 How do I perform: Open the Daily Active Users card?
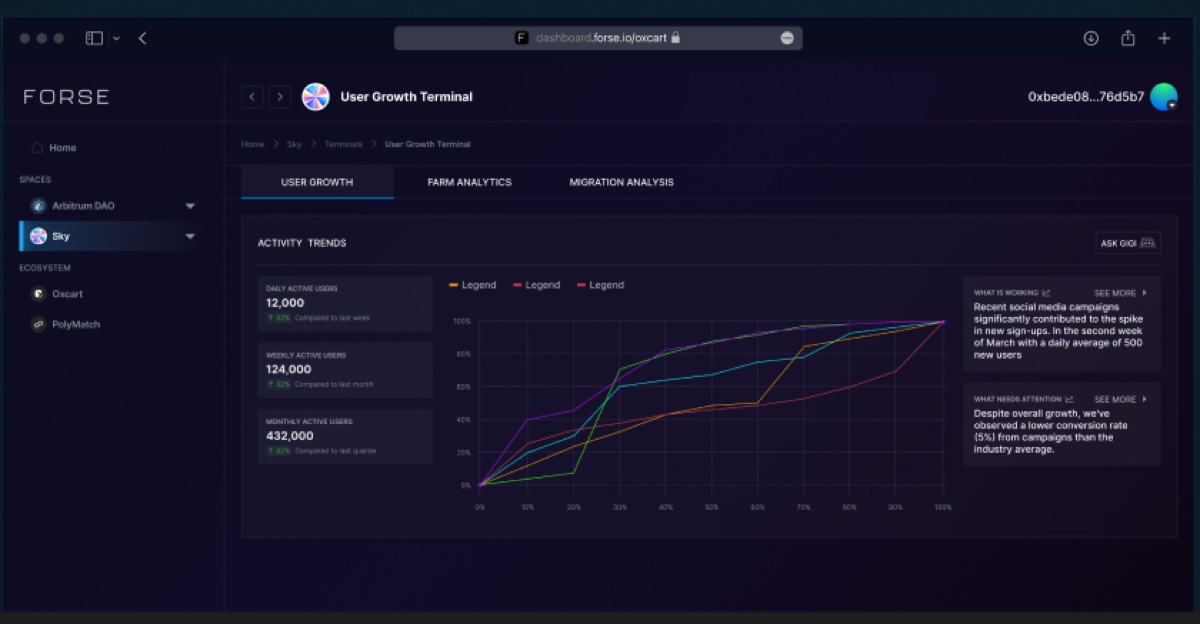pos(345,304)
